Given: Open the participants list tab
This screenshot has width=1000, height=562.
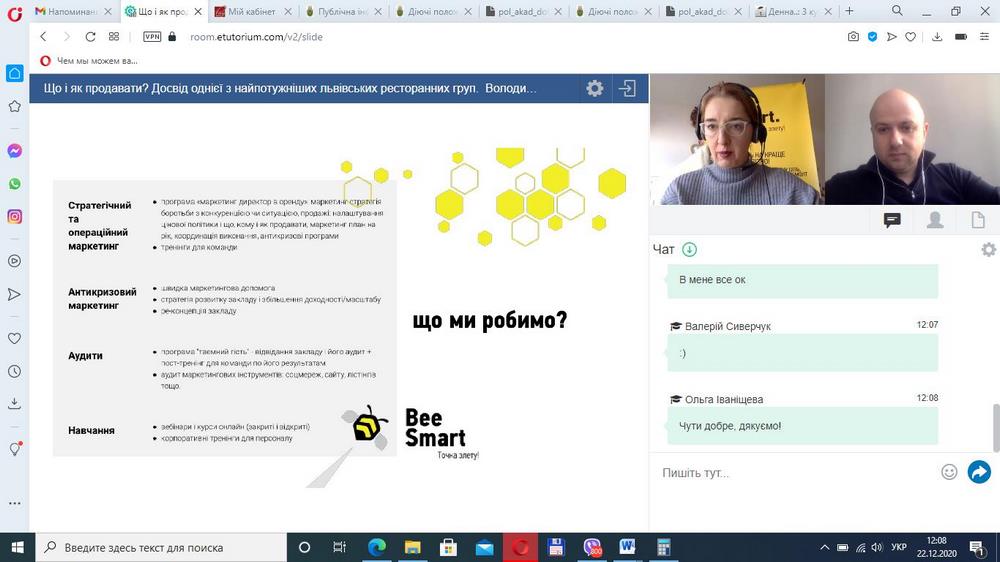Looking at the screenshot, I should click(x=935, y=220).
